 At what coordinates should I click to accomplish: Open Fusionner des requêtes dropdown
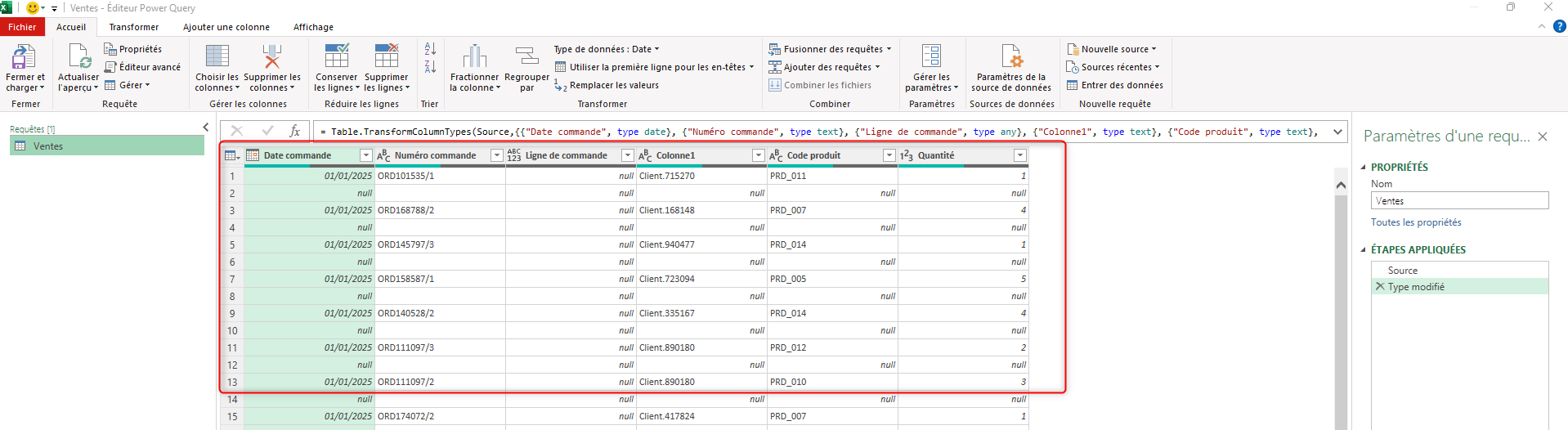tap(830, 49)
